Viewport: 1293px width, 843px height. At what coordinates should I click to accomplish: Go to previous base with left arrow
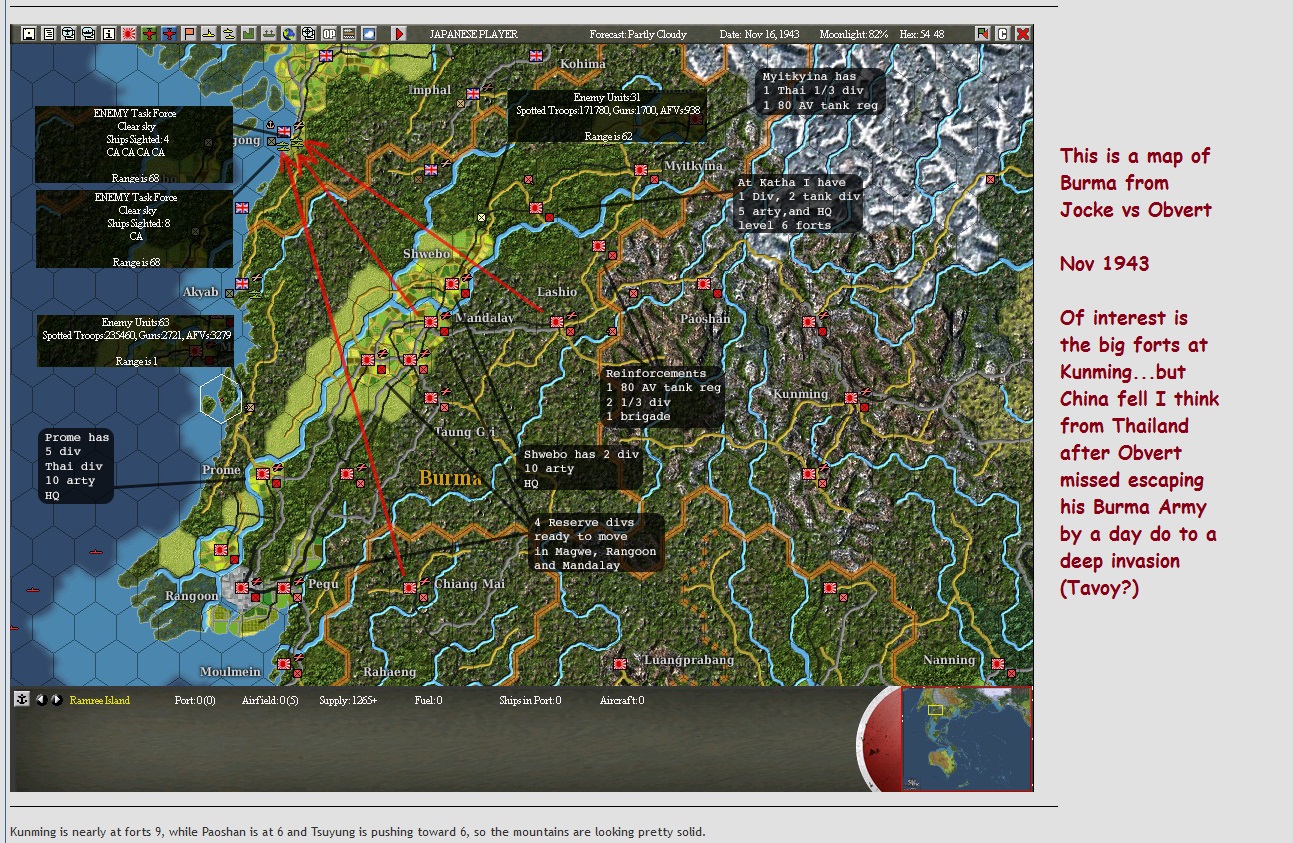[41, 700]
